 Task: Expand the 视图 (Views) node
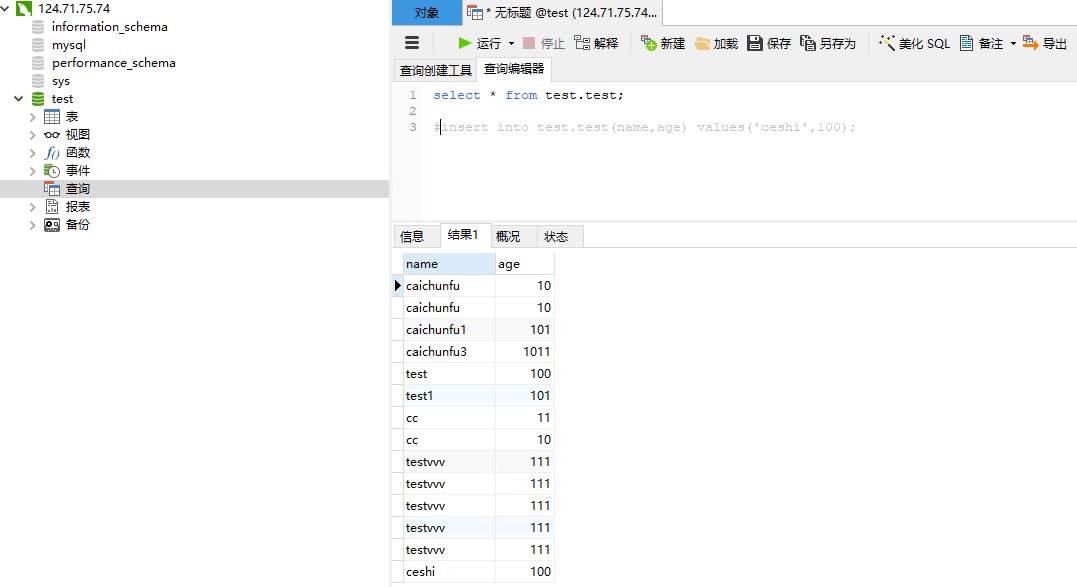(x=32, y=135)
